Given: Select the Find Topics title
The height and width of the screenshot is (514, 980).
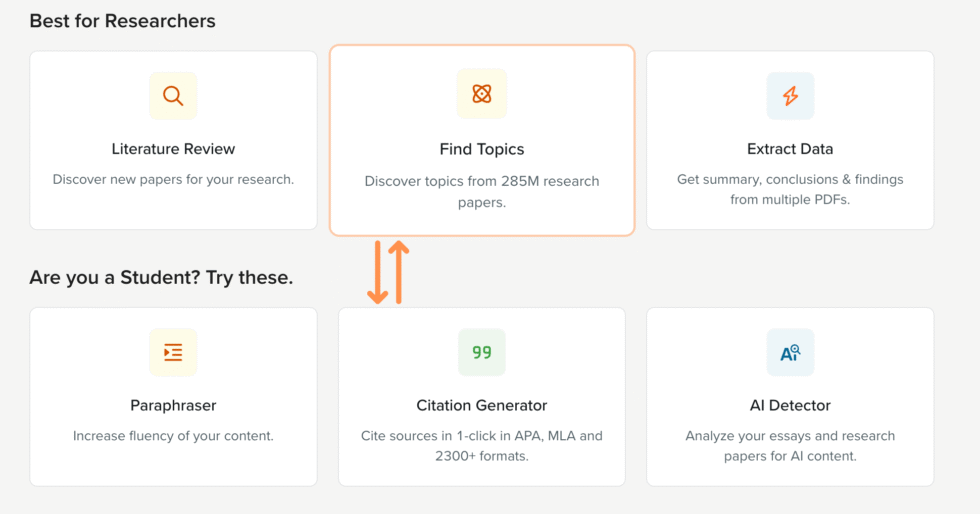Looking at the screenshot, I should coord(482,149).
